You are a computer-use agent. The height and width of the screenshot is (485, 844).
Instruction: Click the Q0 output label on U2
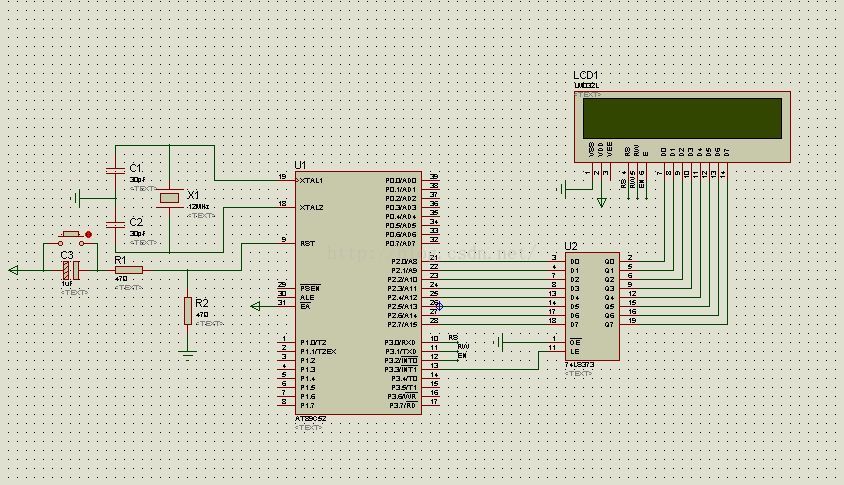click(609, 262)
